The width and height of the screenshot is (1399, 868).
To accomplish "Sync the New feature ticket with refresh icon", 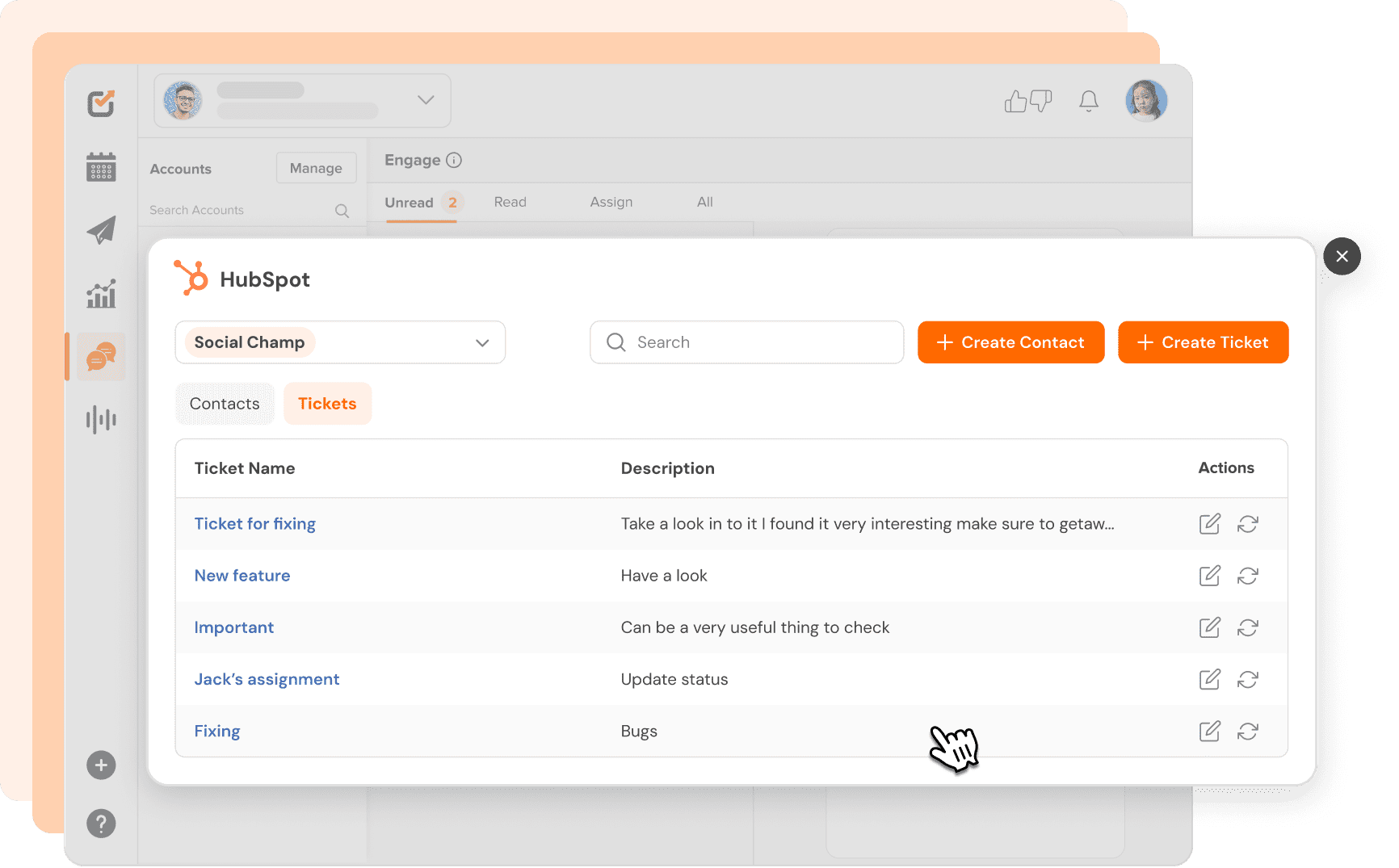I will 1248,576.
